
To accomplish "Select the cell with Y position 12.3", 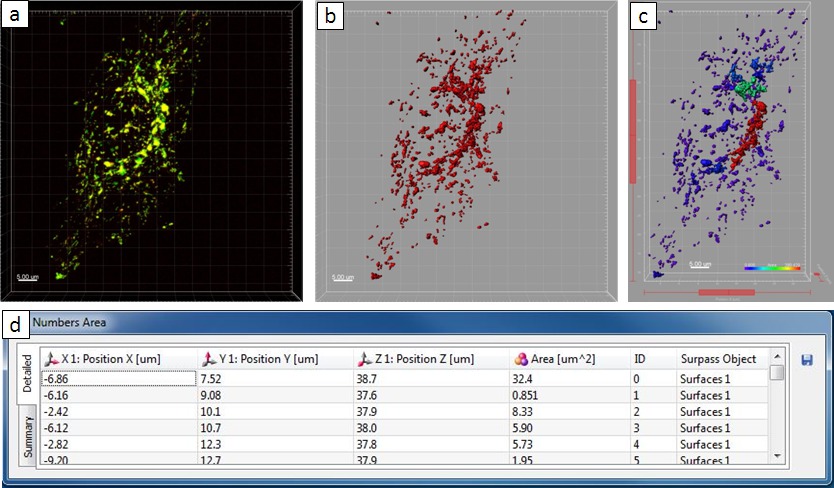I will (x=276, y=444).
